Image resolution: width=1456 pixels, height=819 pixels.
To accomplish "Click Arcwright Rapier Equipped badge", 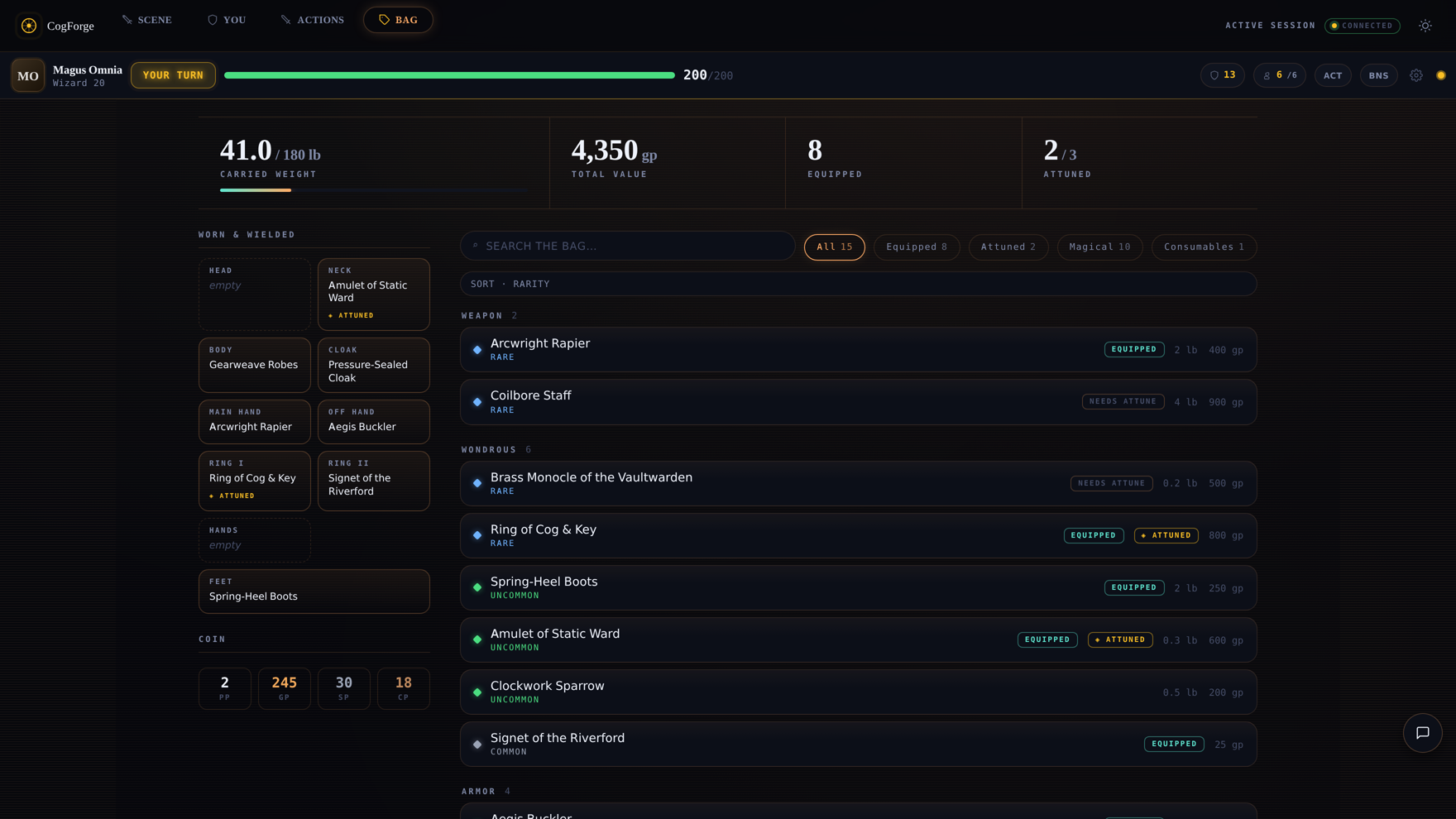I will [1134, 349].
